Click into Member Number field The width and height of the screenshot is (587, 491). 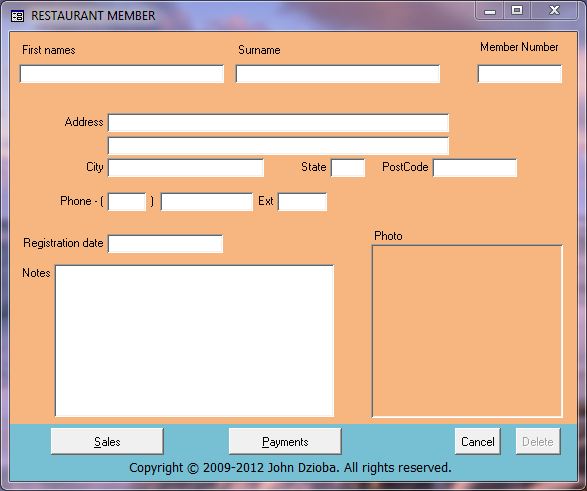click(520, 74)
